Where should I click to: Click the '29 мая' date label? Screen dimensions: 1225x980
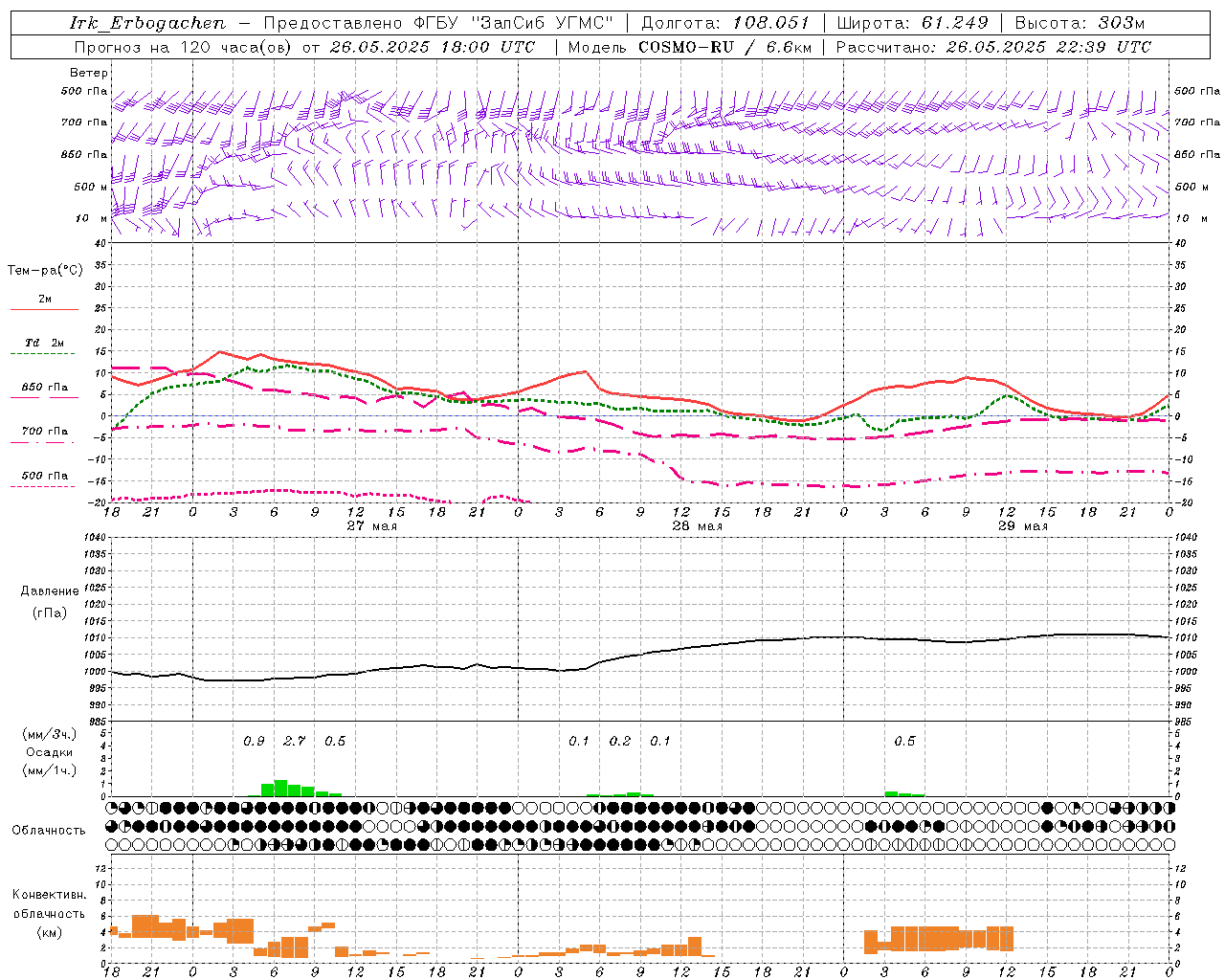[x=1023, y=526]
